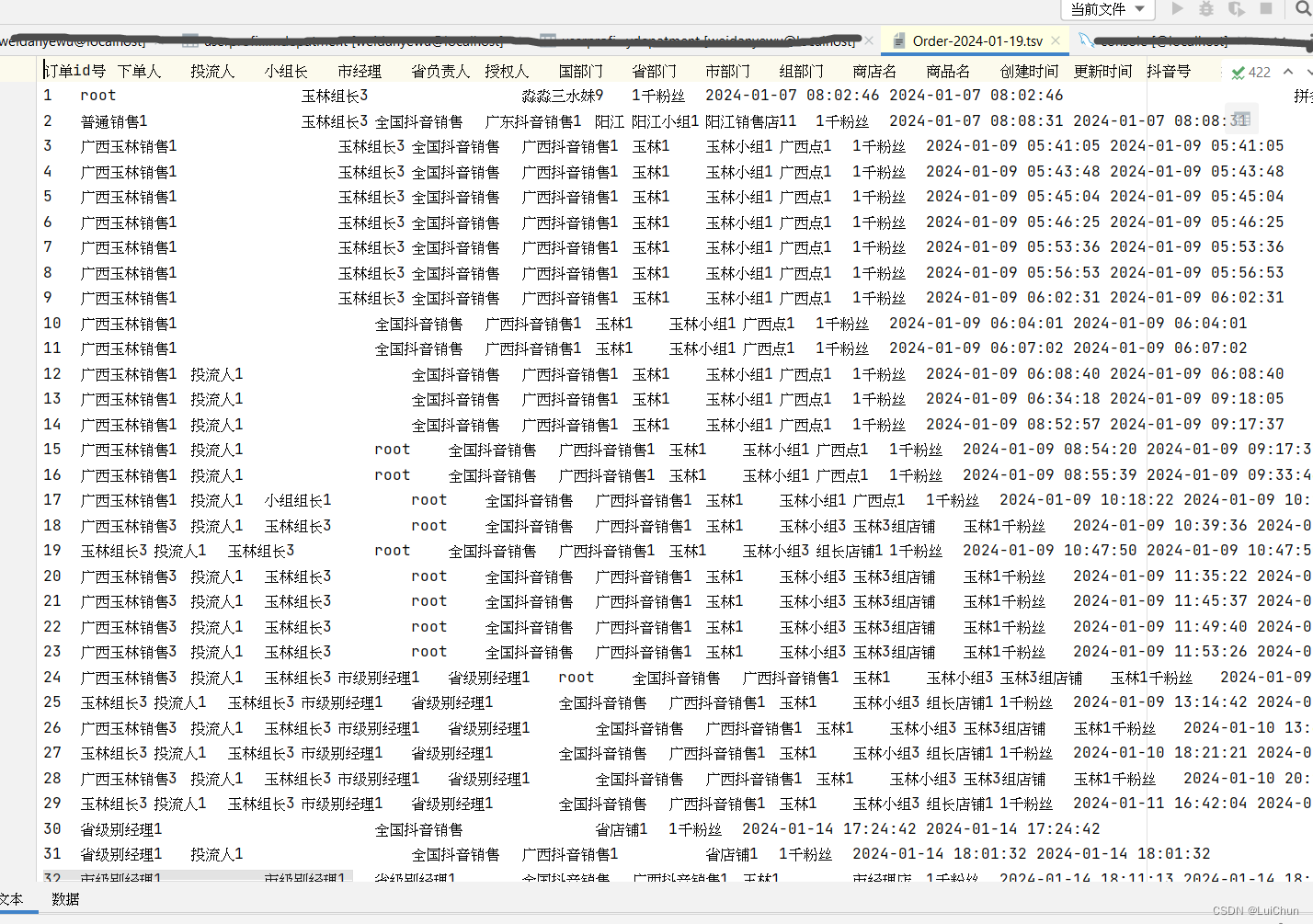Open Search Everywhere via the magnifier icon
1313x924 pixels.
(1303, 10)
